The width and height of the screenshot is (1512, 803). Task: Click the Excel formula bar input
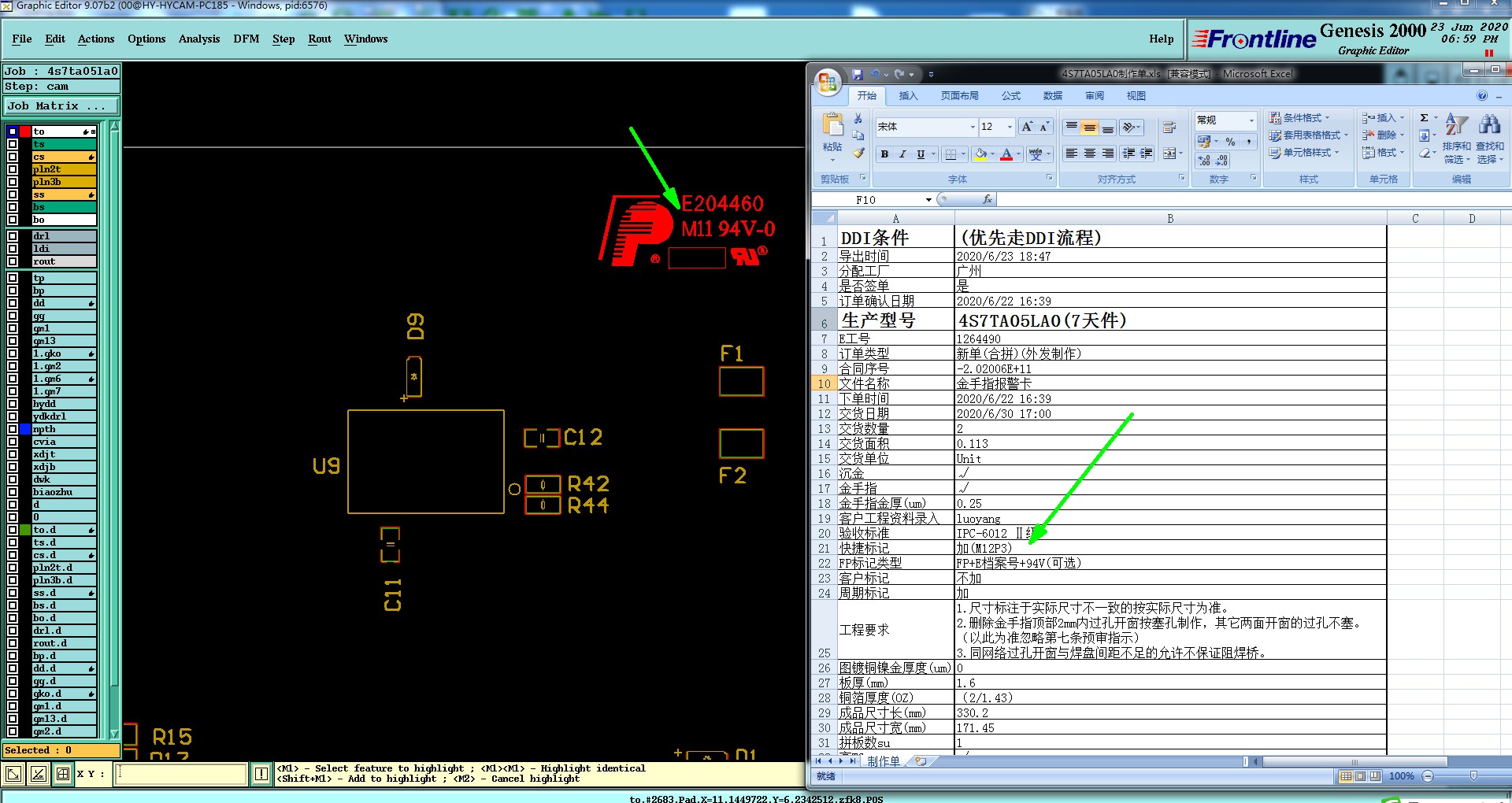[x=1252, y=200]
